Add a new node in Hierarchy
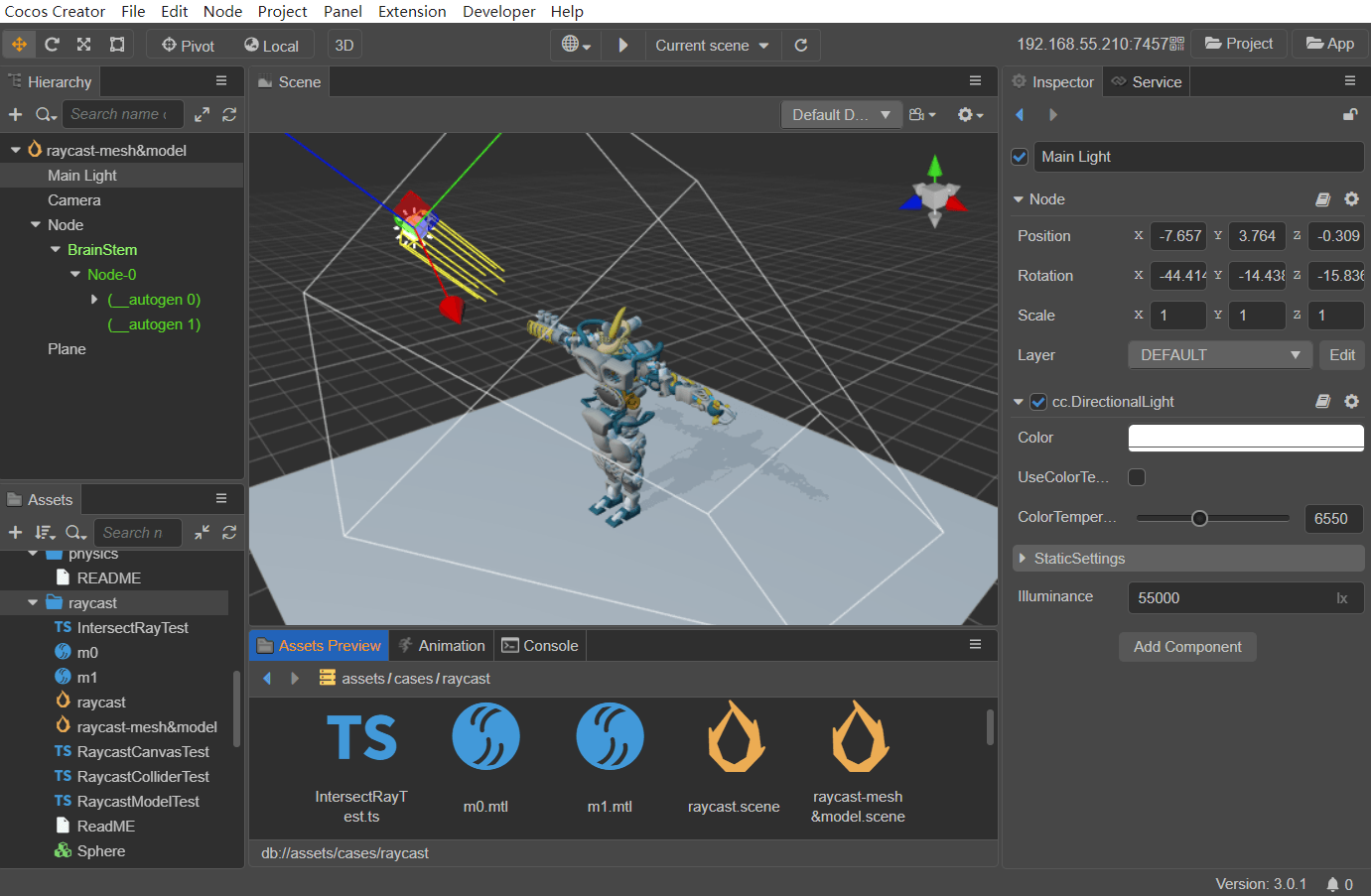The height and width of the screenshot is (896, 1371). tap(15, 115)
